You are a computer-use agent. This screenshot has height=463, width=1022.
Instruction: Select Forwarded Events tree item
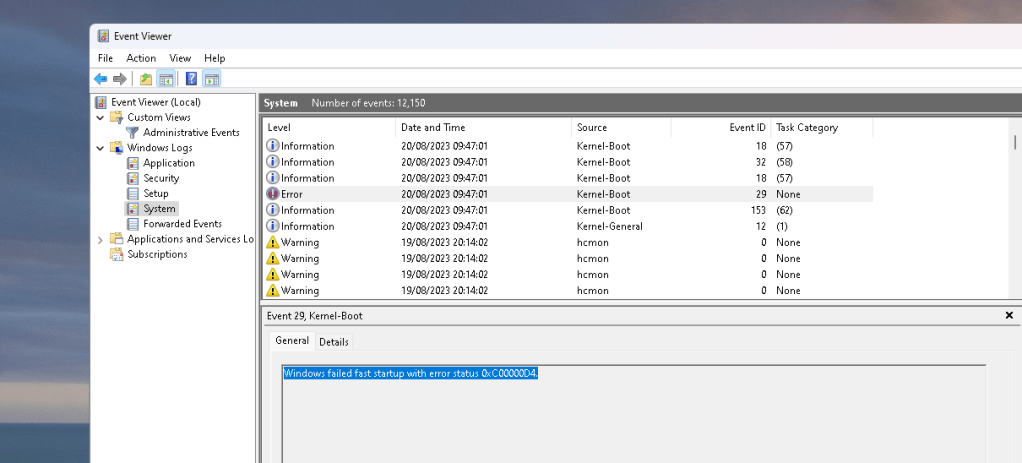pos(182,224)
